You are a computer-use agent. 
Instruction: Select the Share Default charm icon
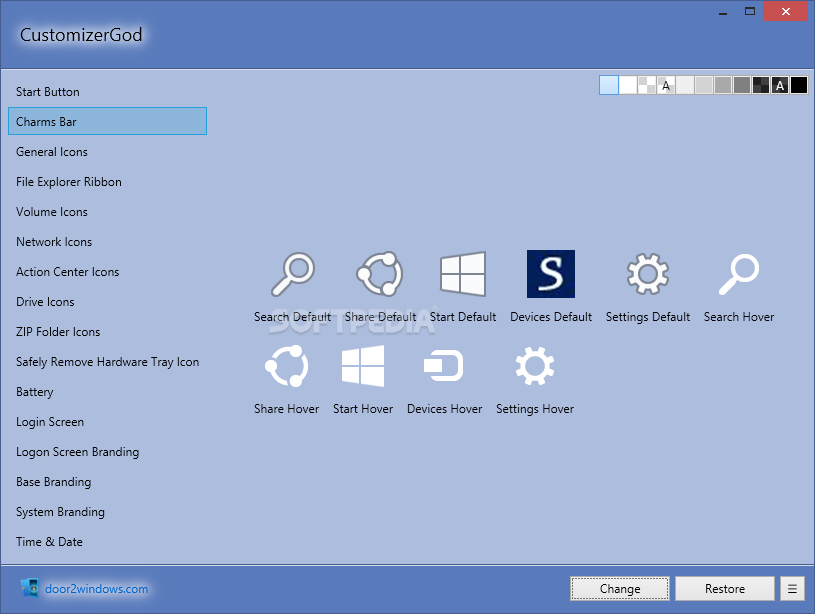380,274
